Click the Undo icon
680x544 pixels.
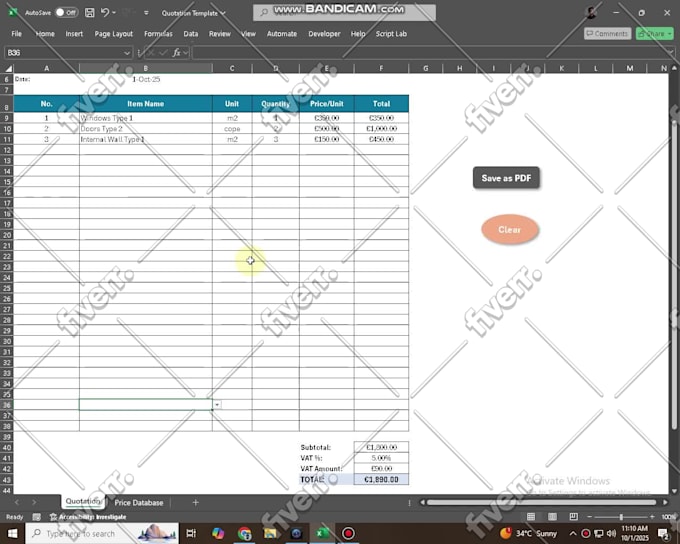click(x=105, y=13)
